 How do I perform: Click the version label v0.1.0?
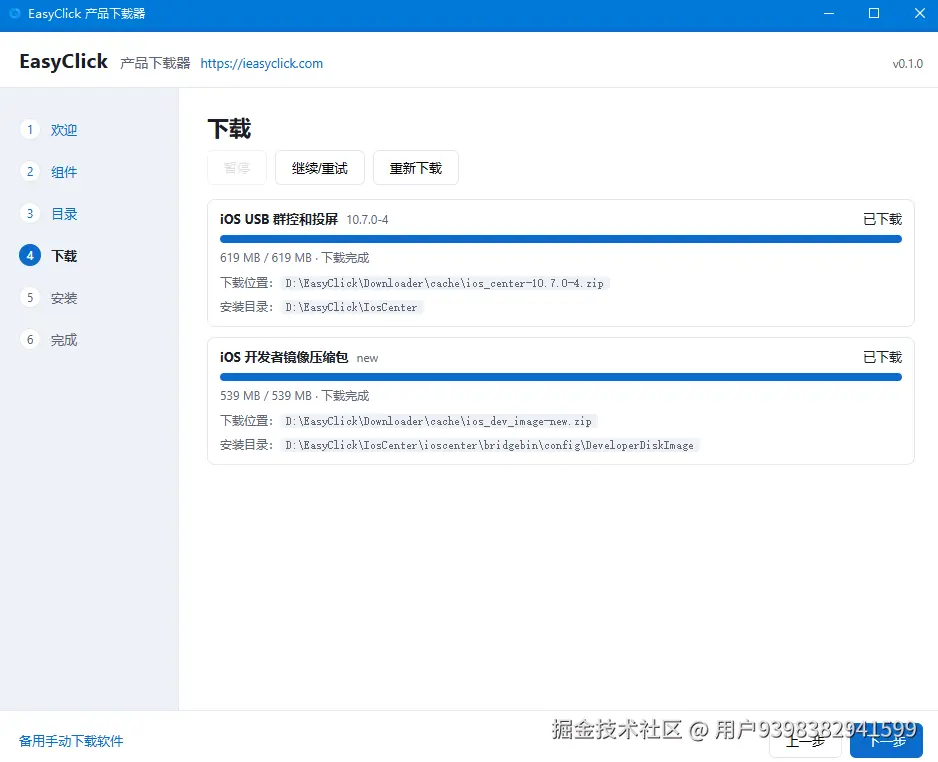point(907,63)
